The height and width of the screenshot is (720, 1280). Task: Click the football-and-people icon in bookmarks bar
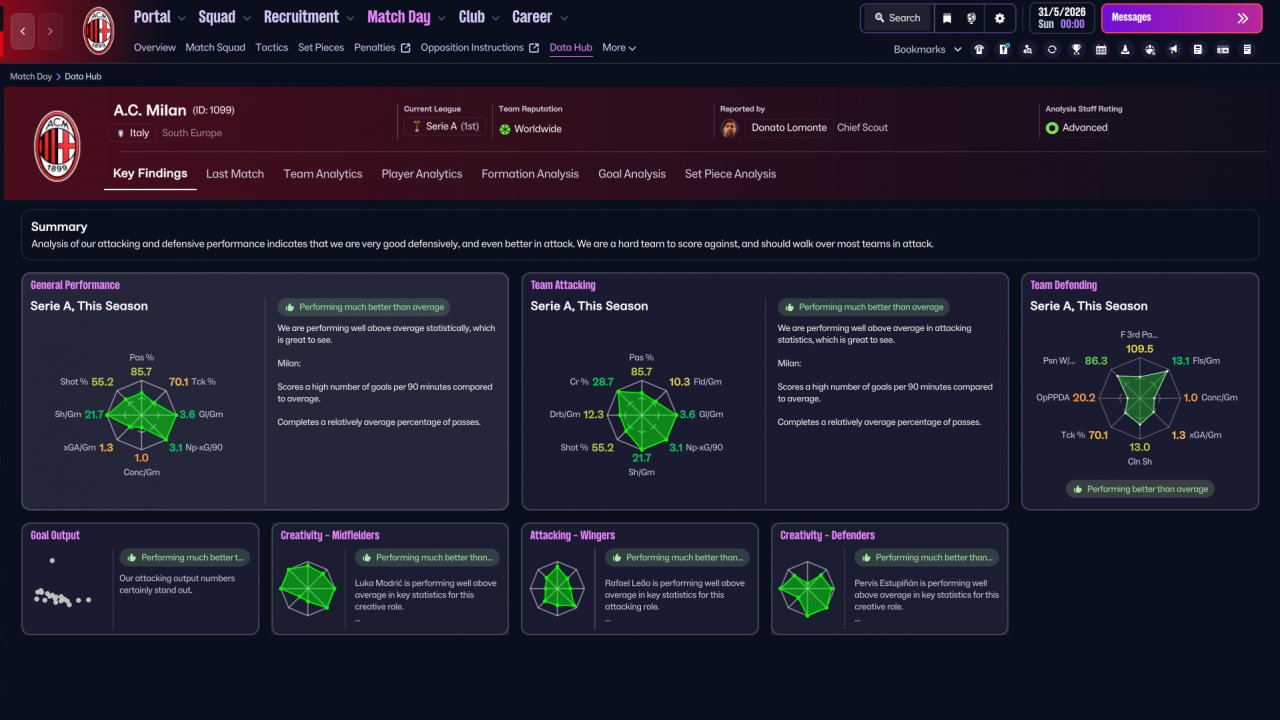coord(1150,49)
